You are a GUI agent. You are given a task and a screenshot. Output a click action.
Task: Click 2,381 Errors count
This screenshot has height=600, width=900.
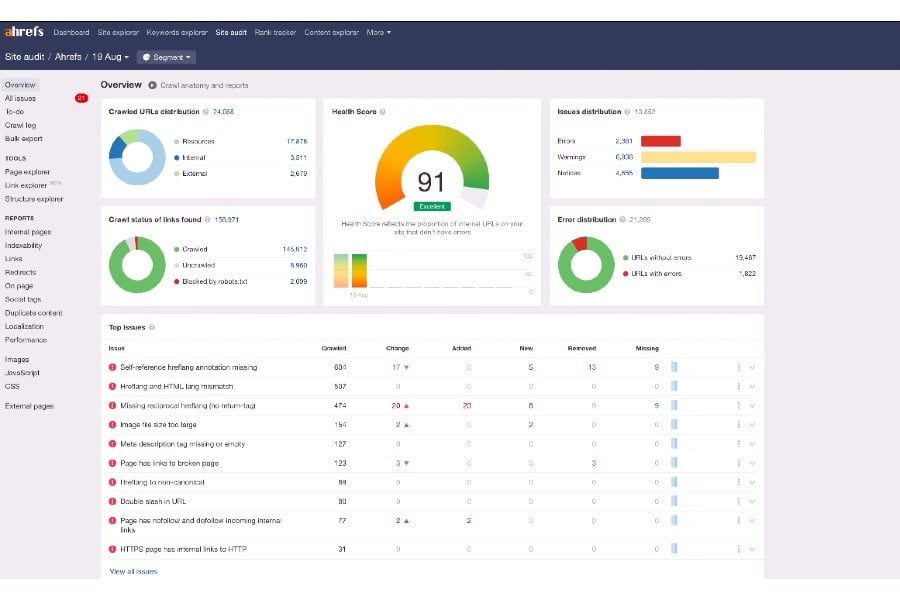point(624,141)
